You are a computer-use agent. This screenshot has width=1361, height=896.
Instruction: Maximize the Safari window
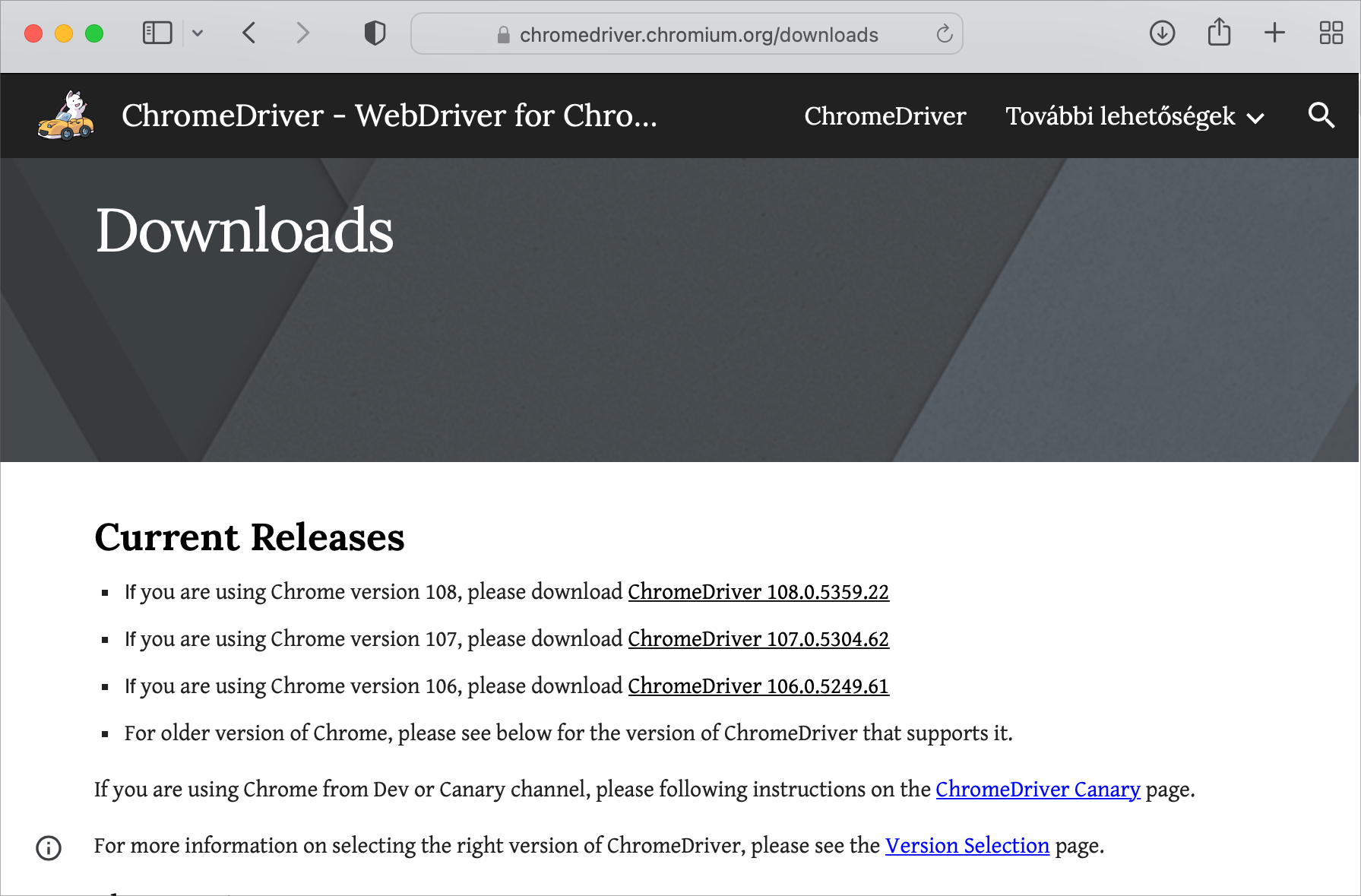click(x=94, y=33)
